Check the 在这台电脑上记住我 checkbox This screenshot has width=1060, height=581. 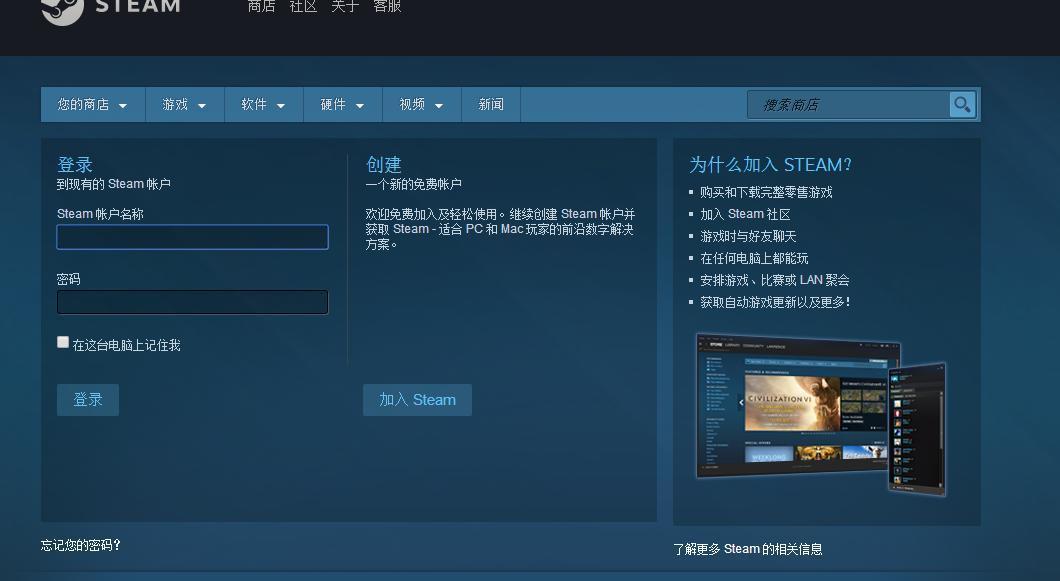point(63,342)
